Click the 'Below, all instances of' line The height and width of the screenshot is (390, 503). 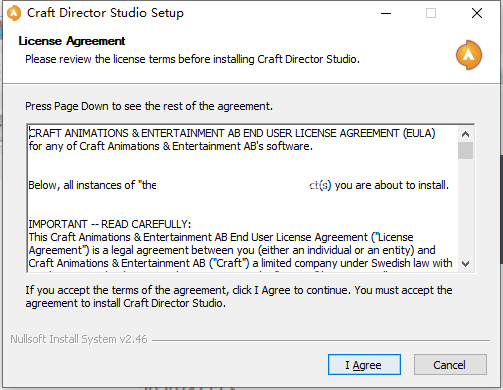tap(239, 185)
